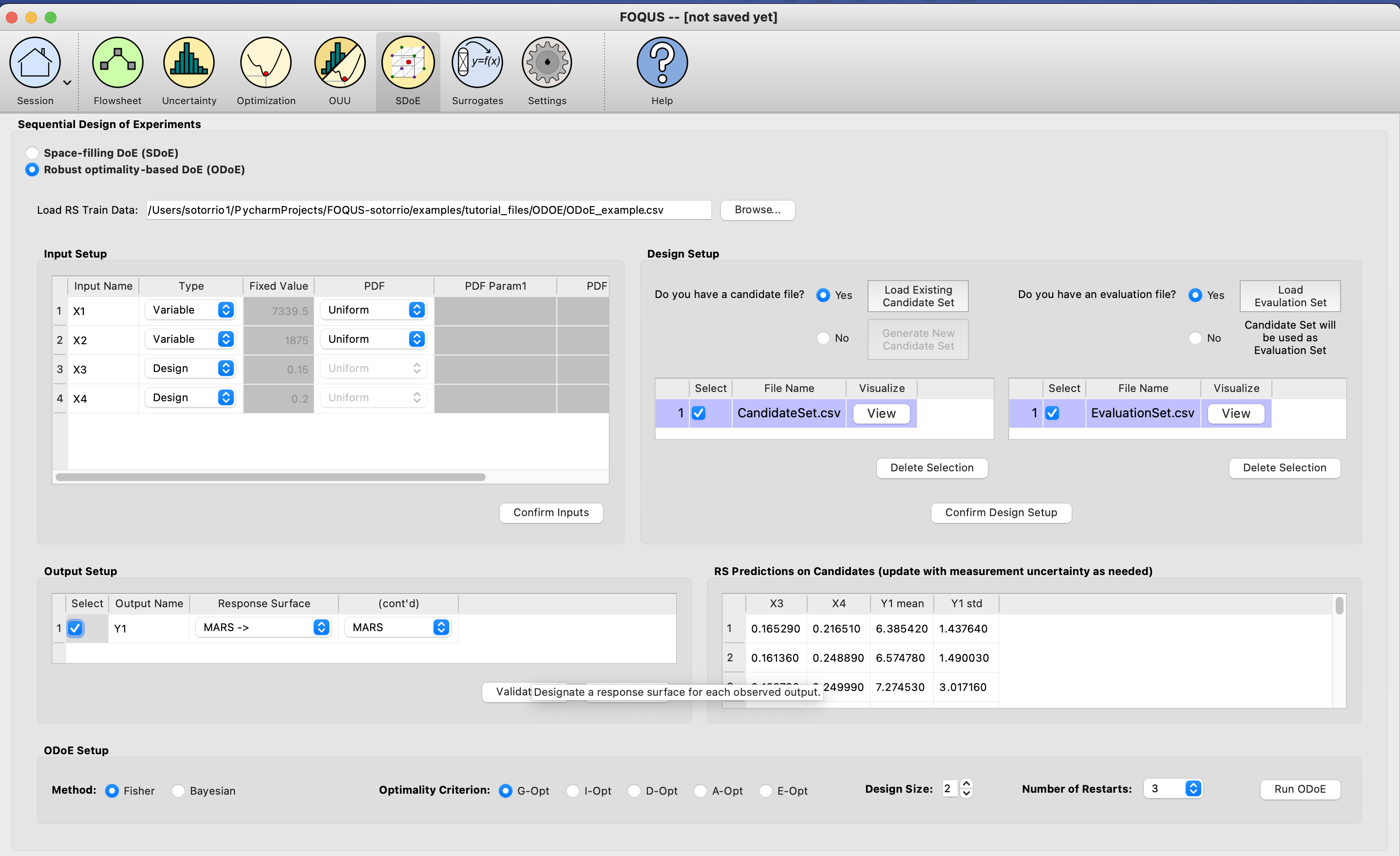
Task: Click Load Evaluation Set button
Action: coord(1290,296)
